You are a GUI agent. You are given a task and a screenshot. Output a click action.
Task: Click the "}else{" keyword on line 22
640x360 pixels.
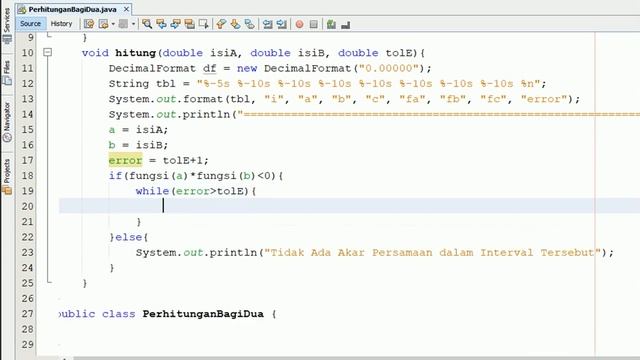click(129, 237)
